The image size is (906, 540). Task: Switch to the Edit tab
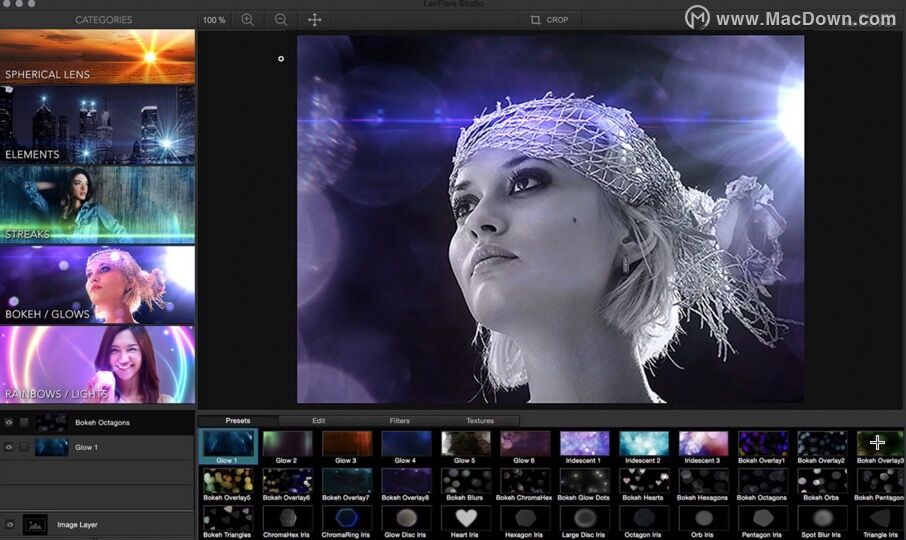(x=318, y=420)
